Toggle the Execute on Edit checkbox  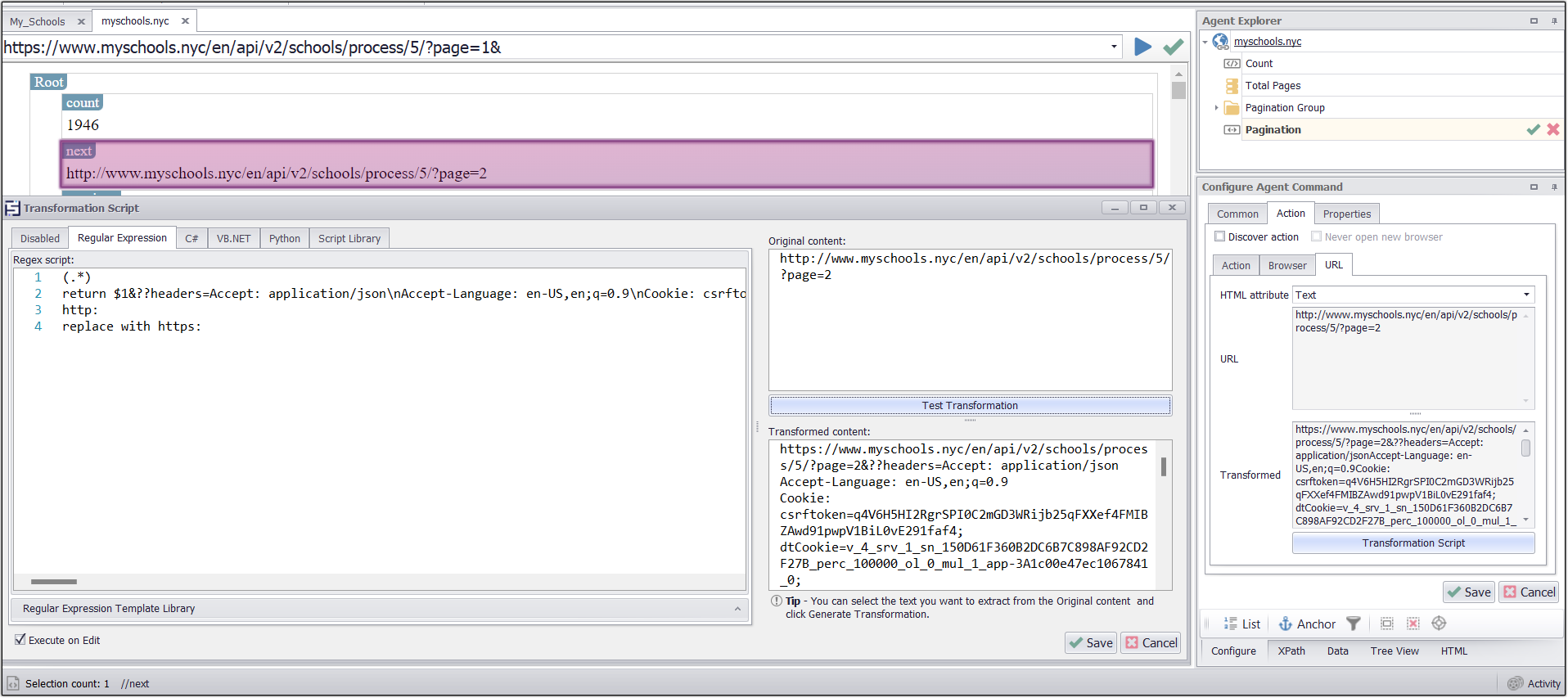point(20,640)
